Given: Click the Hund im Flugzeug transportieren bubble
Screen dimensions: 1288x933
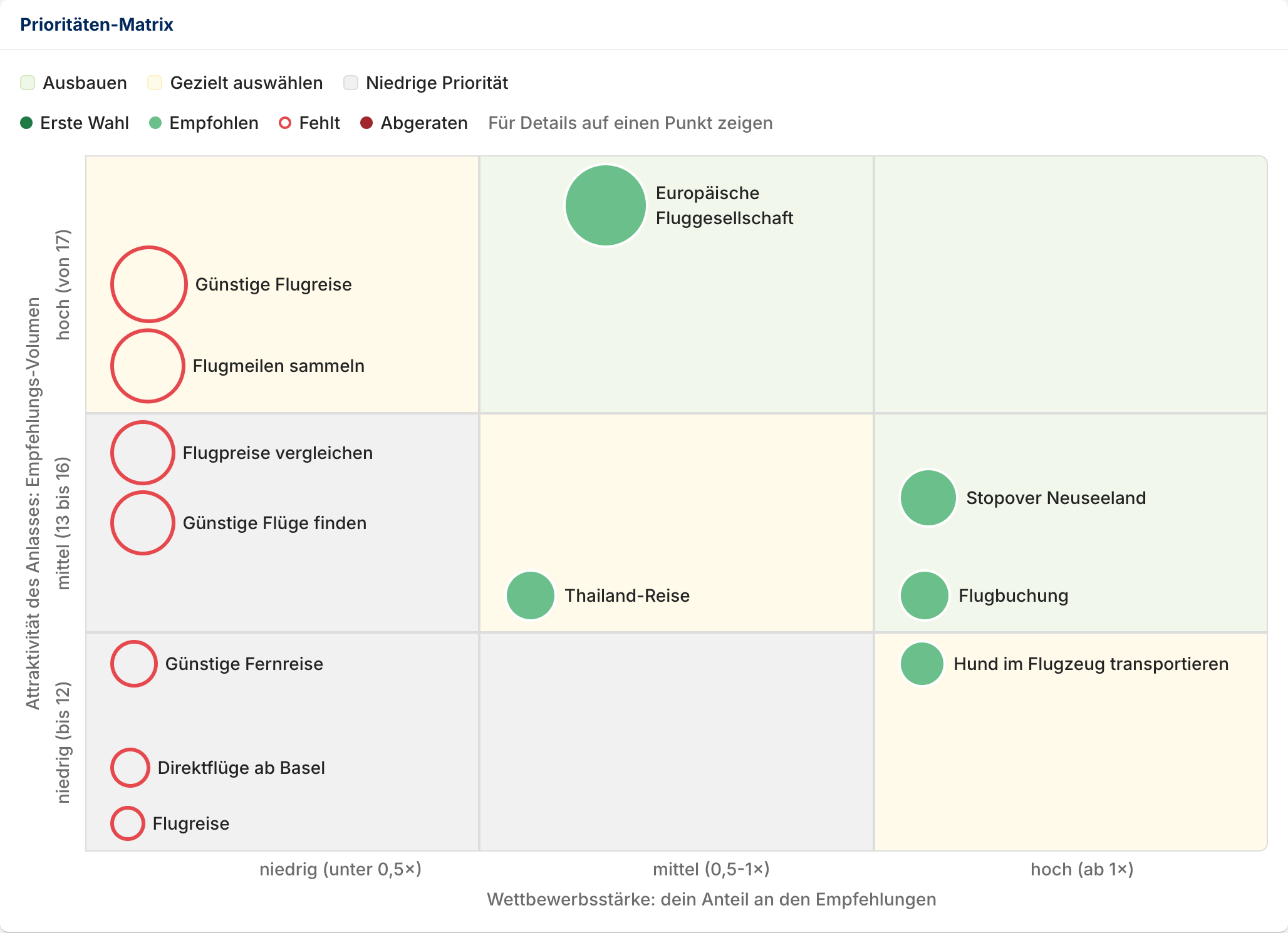Looking at the screenshot, I should pos(922,664).
